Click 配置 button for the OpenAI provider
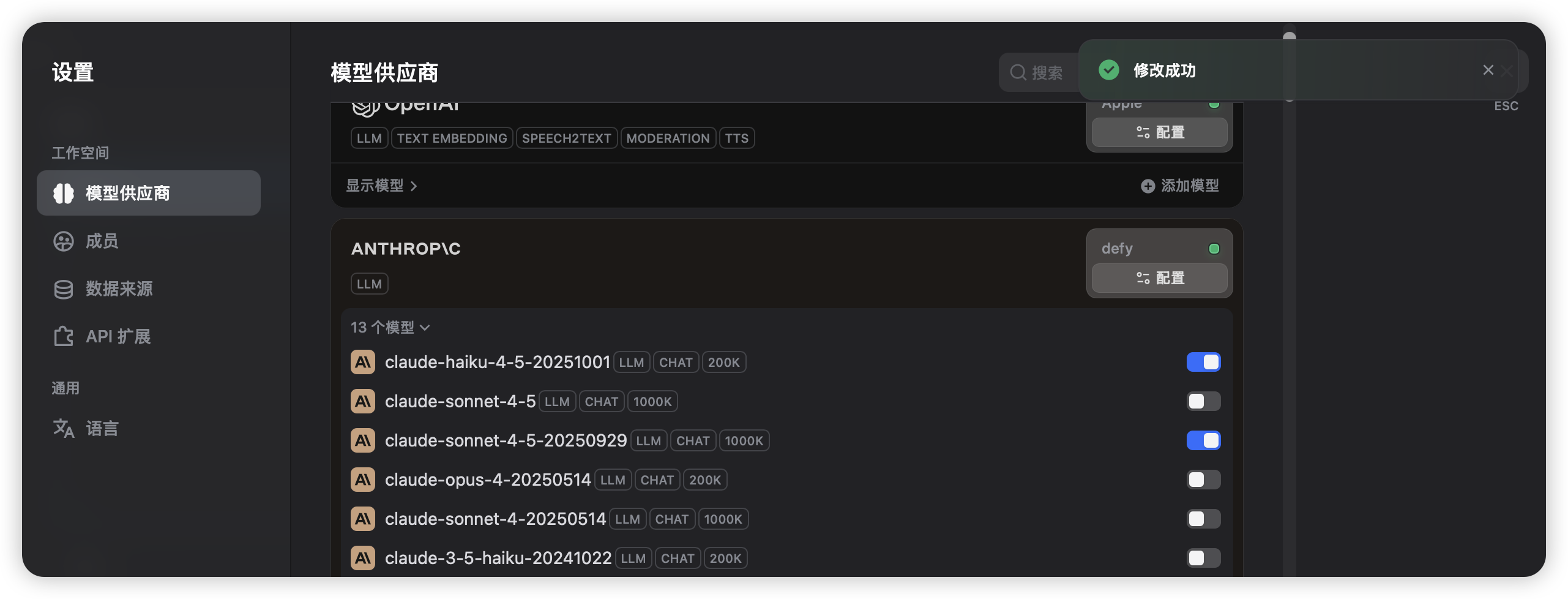The width and height of the screenshot is (1568, 599). click(1159, 132)
